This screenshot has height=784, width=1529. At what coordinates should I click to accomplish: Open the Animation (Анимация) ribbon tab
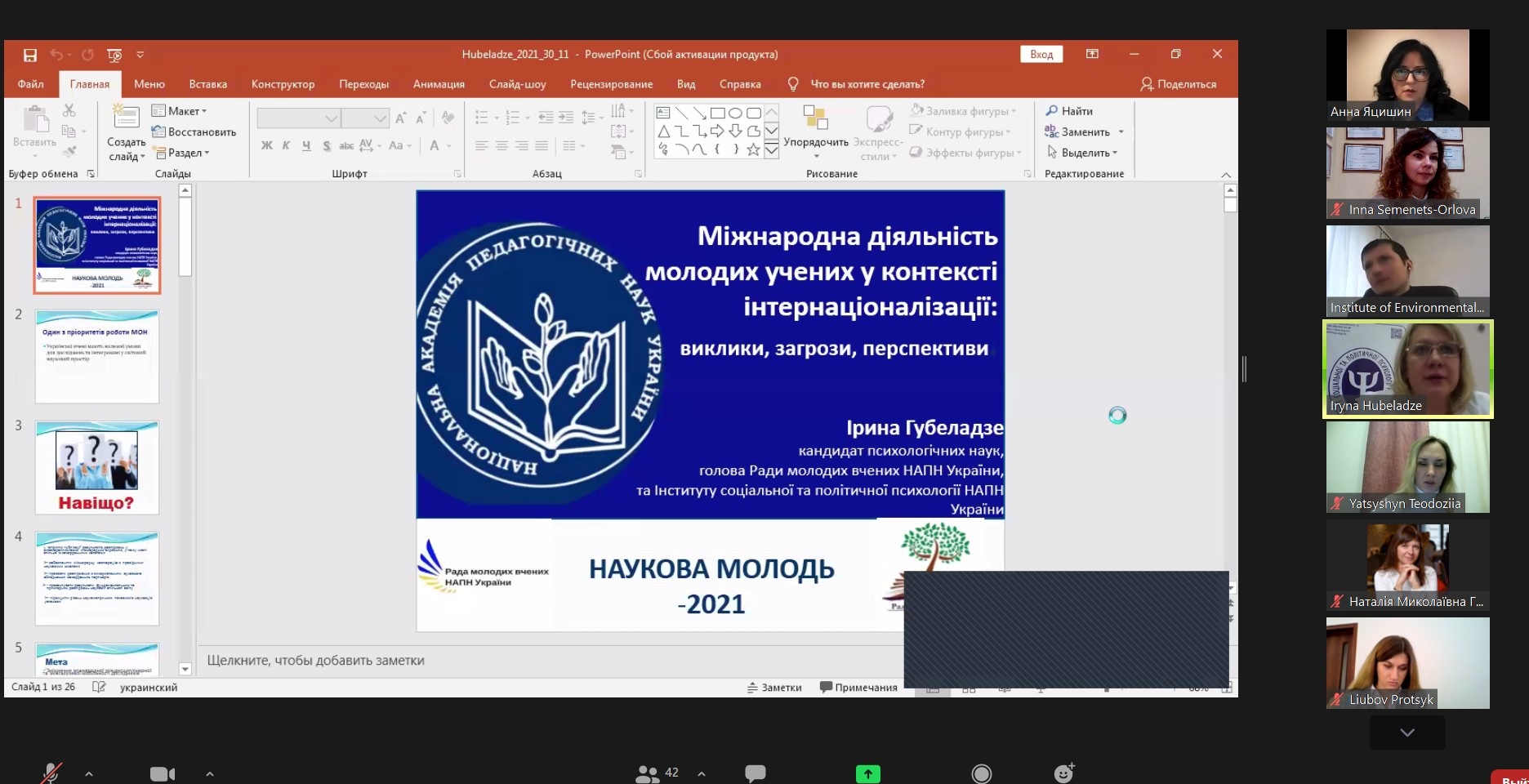coord(439,84)
